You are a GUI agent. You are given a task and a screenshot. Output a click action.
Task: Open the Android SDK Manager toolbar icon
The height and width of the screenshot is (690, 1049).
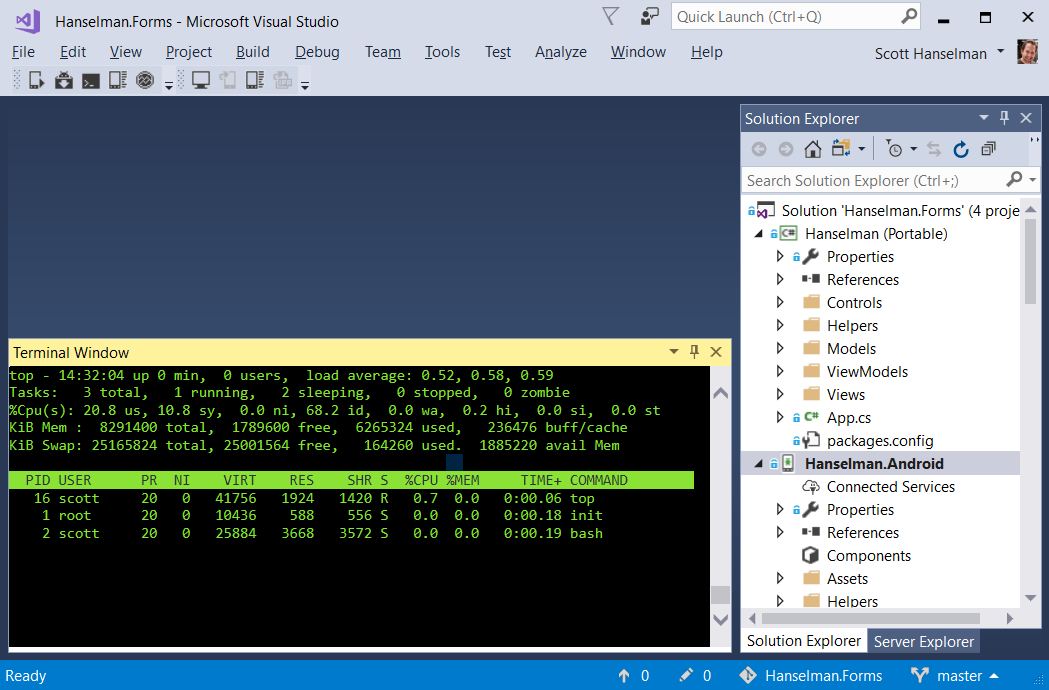click(62, 80)
